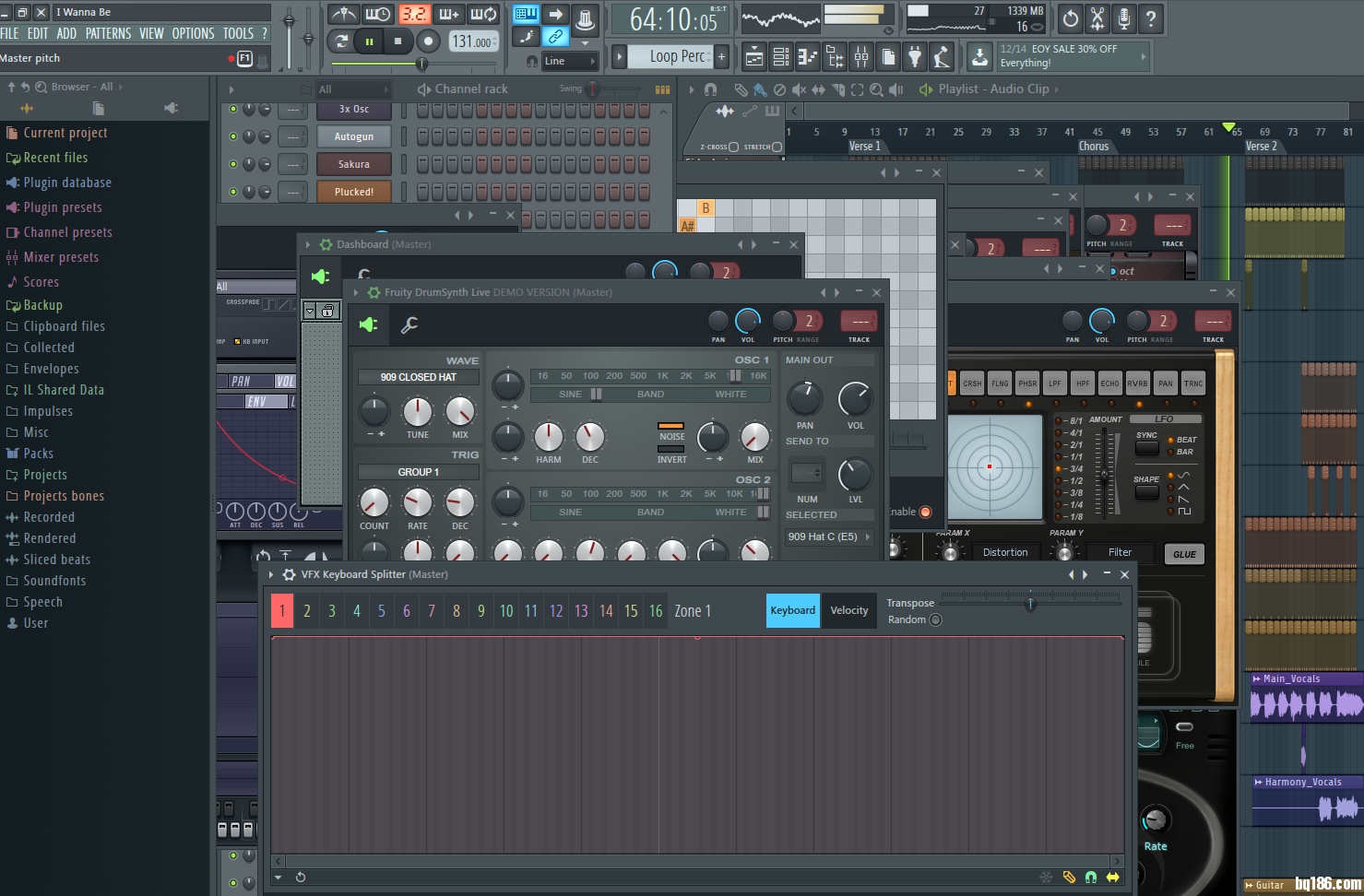Open the Playlist view icon
The width and height of the screenshot is (1364, 896).
pos(754,57)
